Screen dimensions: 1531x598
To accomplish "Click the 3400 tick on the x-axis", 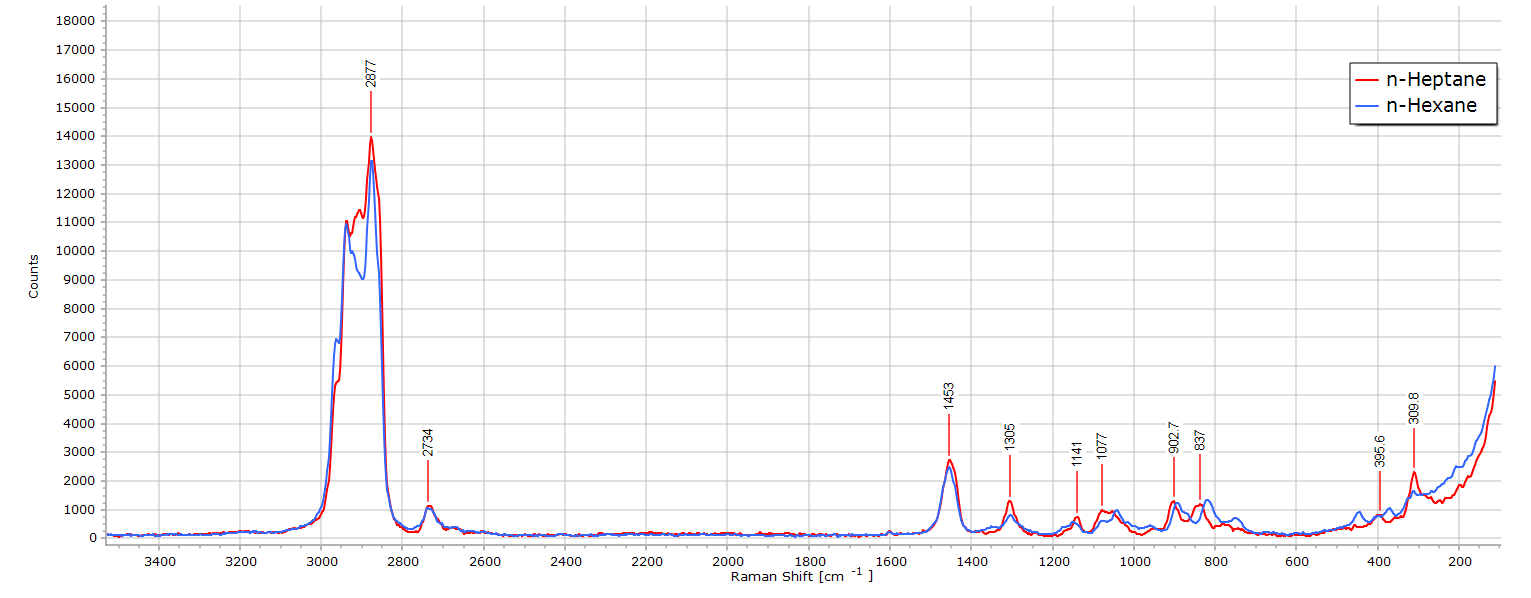I will [159, 563].
